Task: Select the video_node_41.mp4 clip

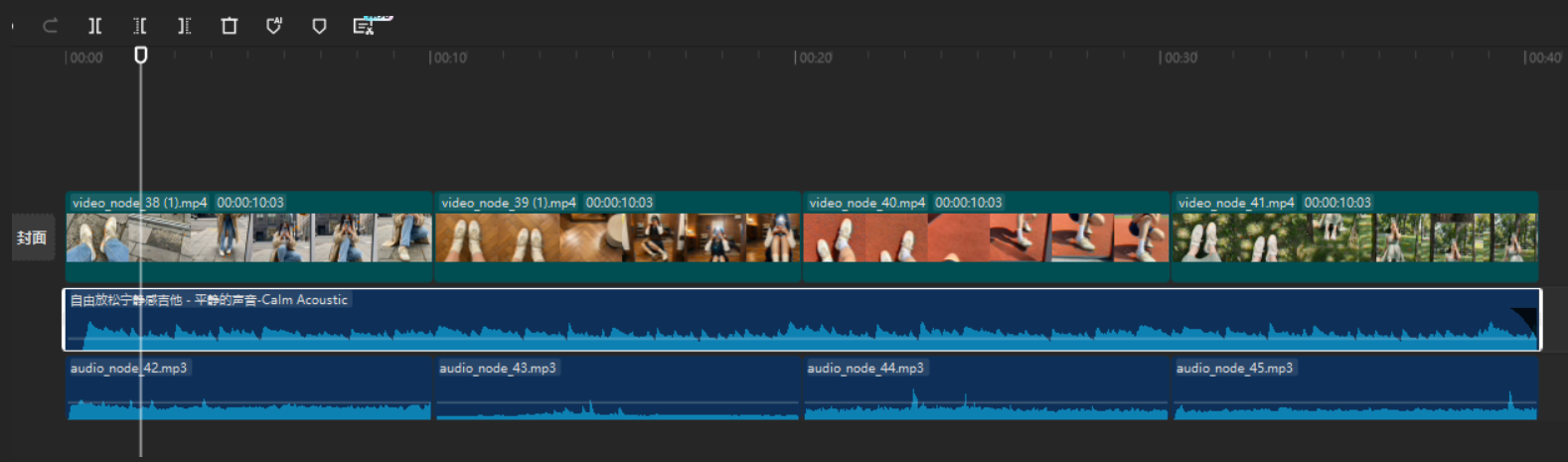Action: tap(1355, 236)
